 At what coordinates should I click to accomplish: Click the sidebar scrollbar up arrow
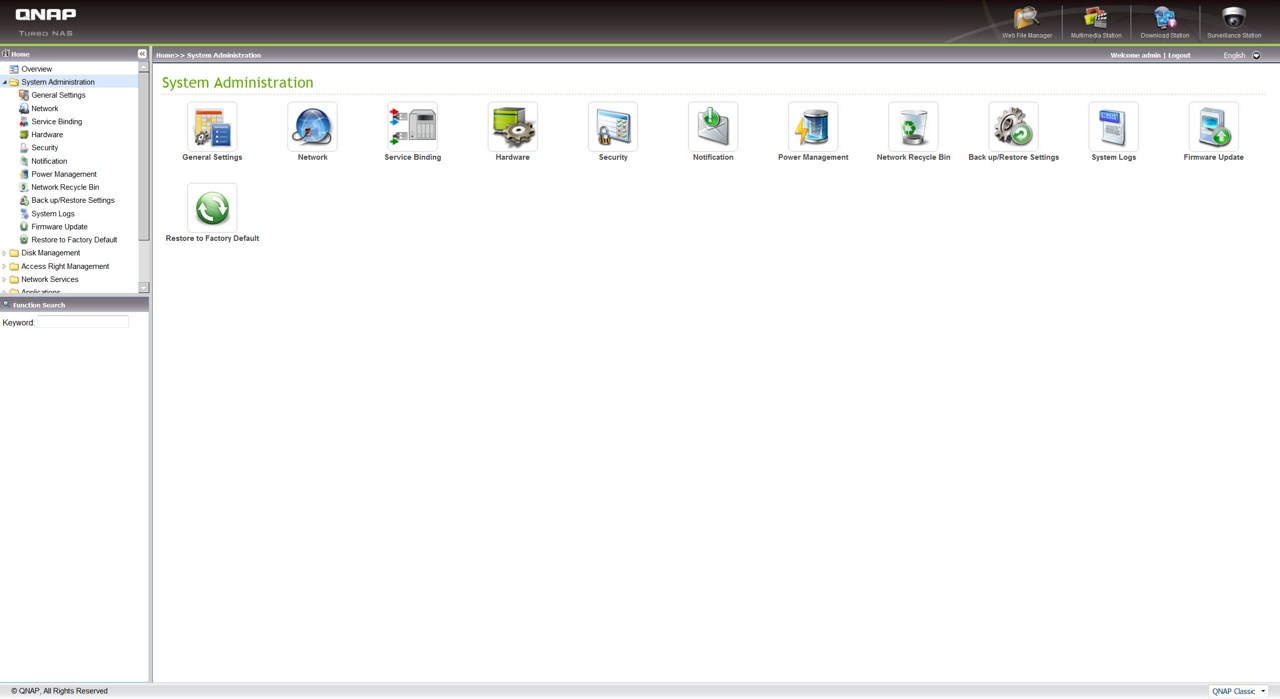(x=144, y=67)
